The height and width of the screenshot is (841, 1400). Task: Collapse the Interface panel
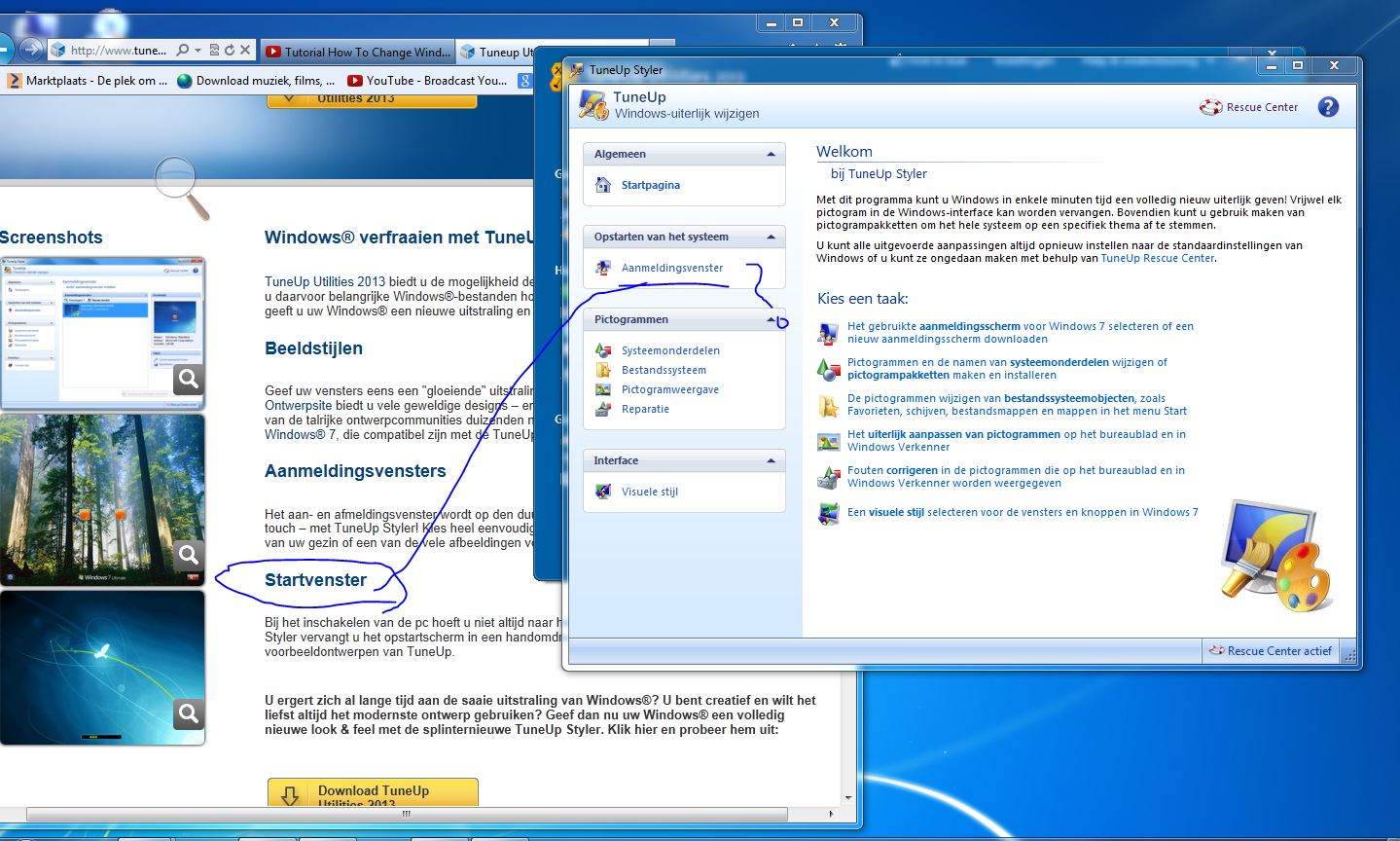click(772, 460)
